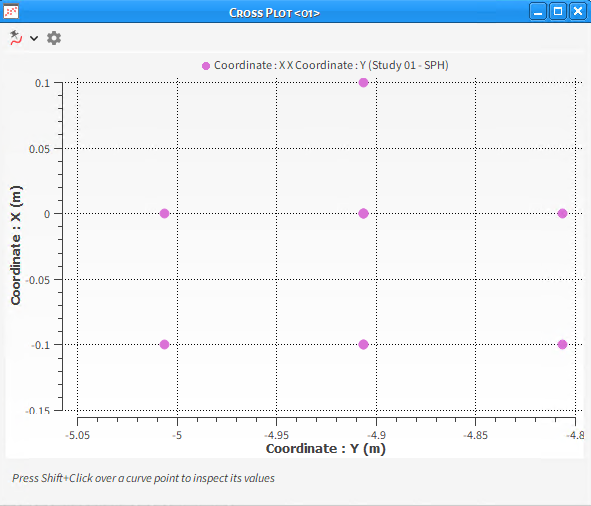Click the 'Coordinate : X (m)' axis title
The height and width of the screenshot is (506, 591).
(16, 245)
